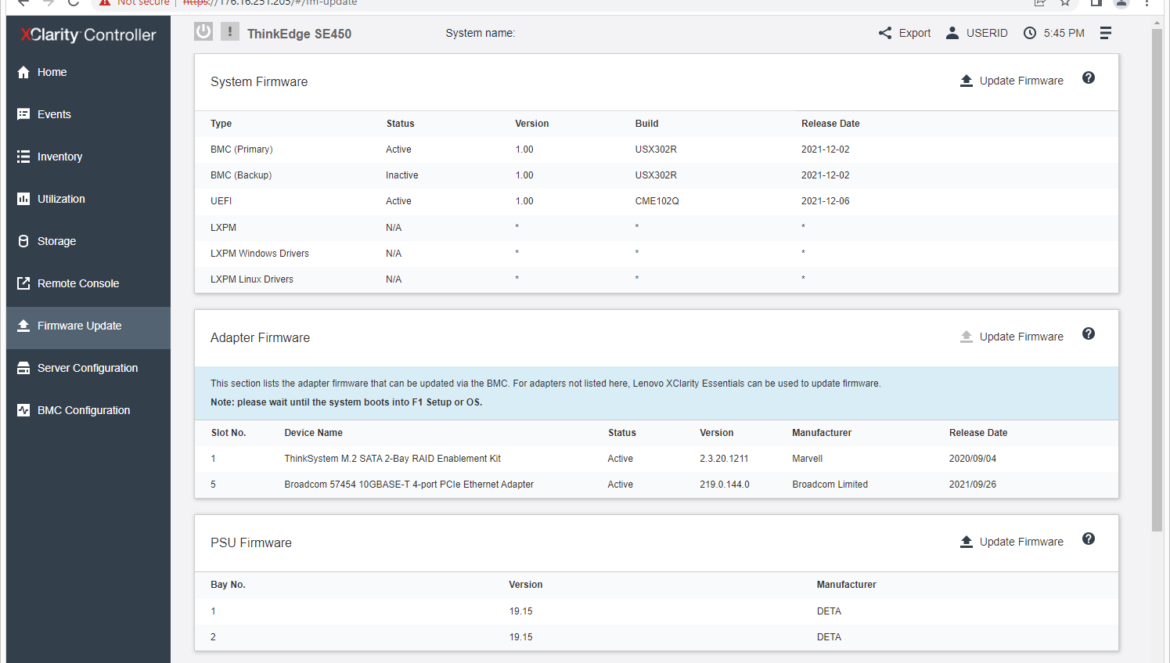Open help for Adapter Firmware section
This screenshot has width=1170, height=663.
click(x=1089, y=334)
